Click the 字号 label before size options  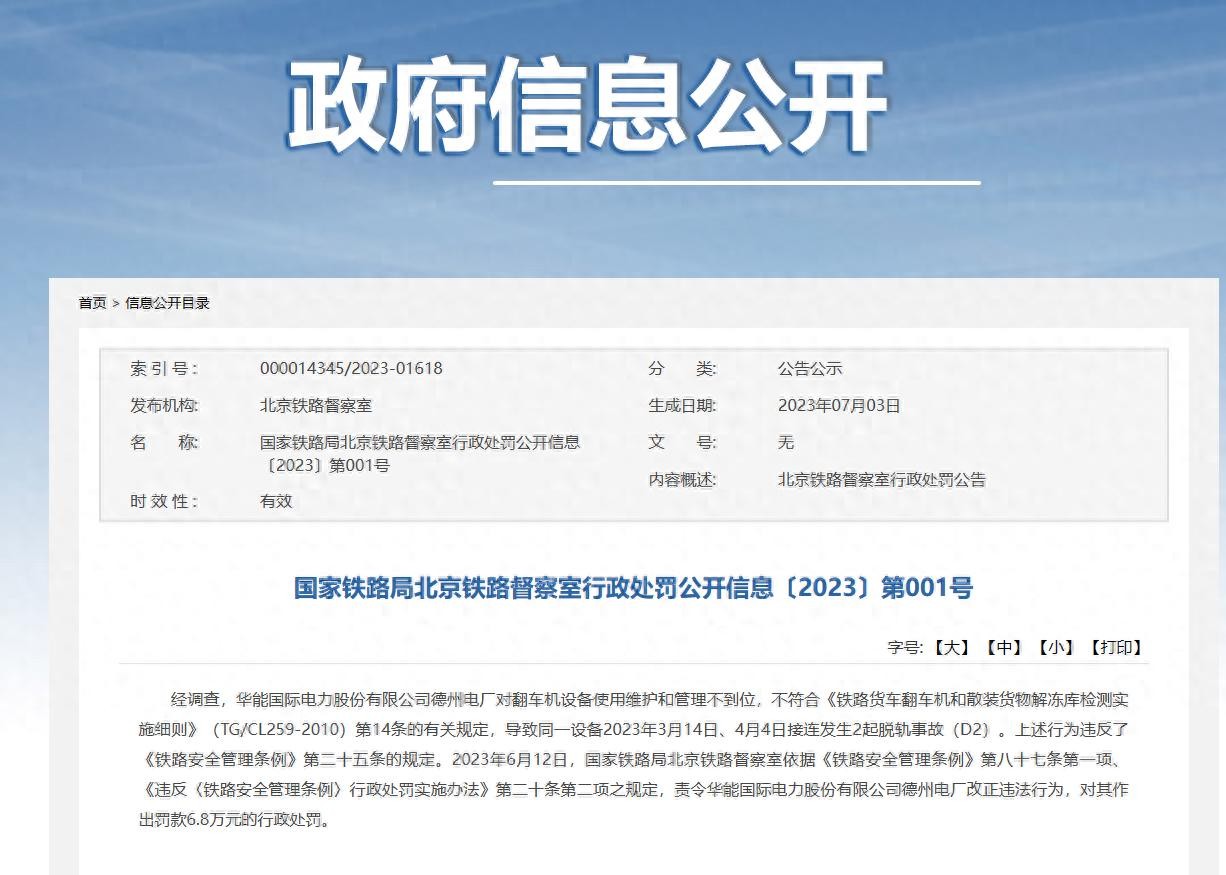tap(904, 647)
